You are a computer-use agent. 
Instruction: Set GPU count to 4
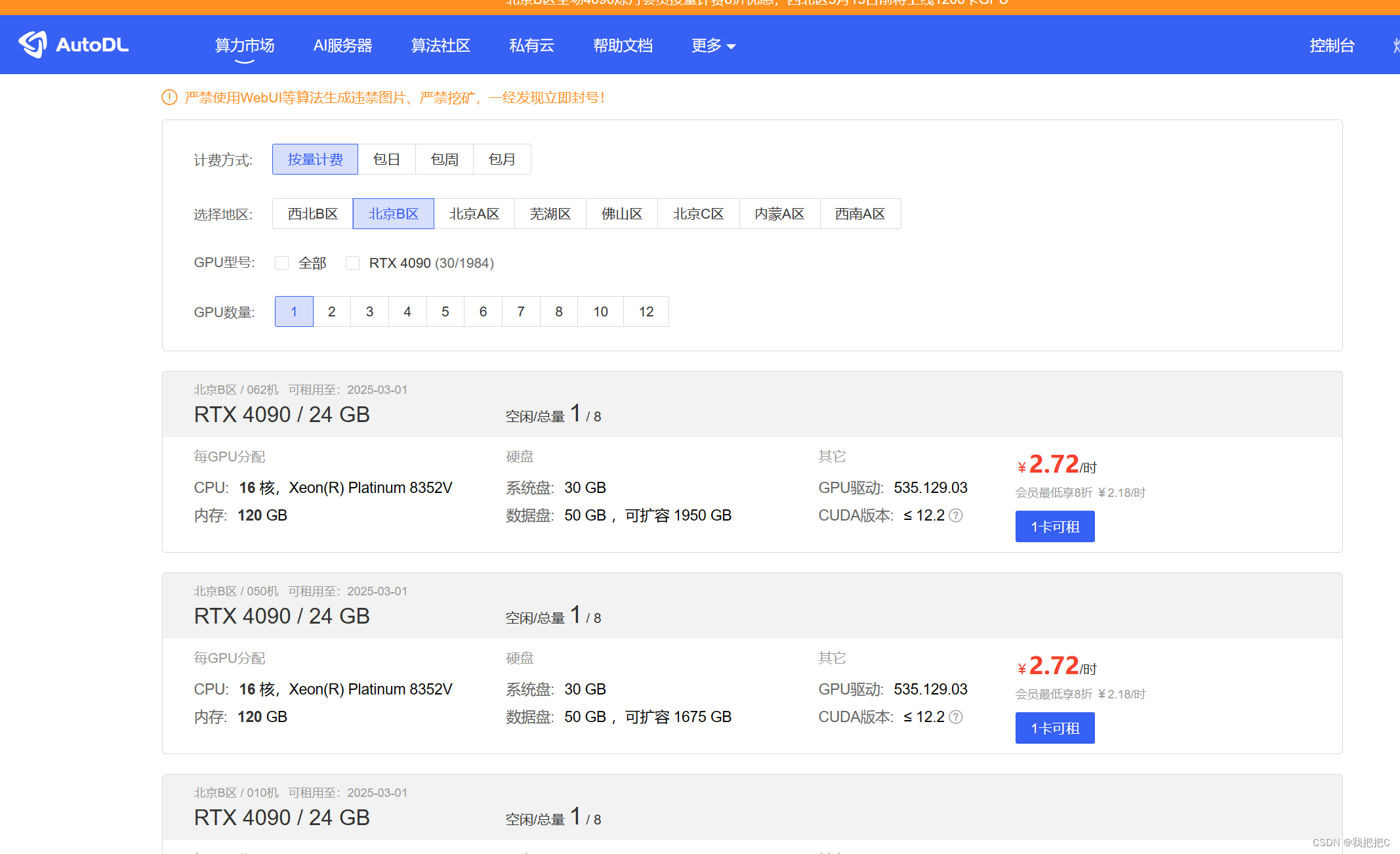(407, 312)
